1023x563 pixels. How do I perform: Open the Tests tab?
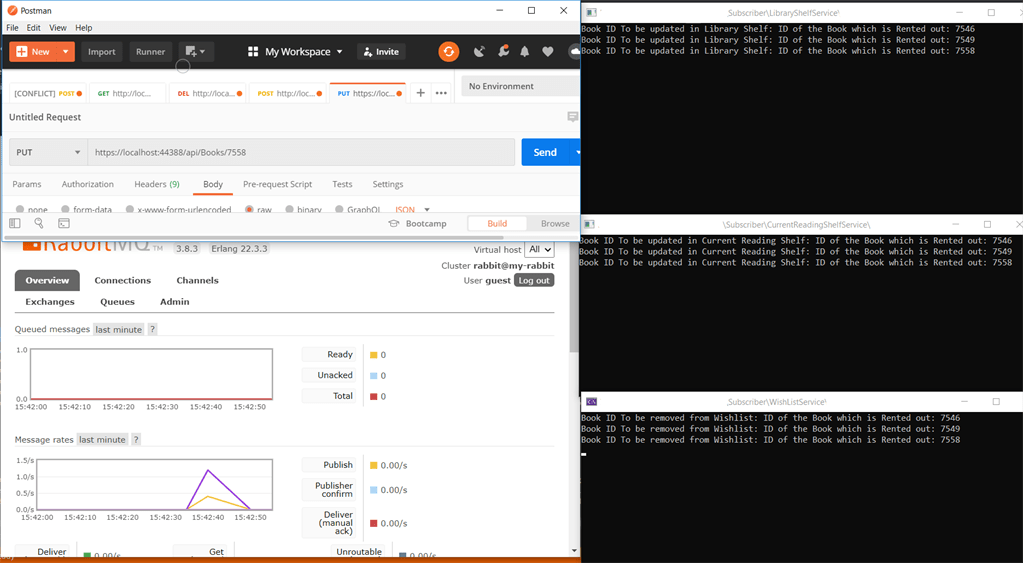pos(342,184)
